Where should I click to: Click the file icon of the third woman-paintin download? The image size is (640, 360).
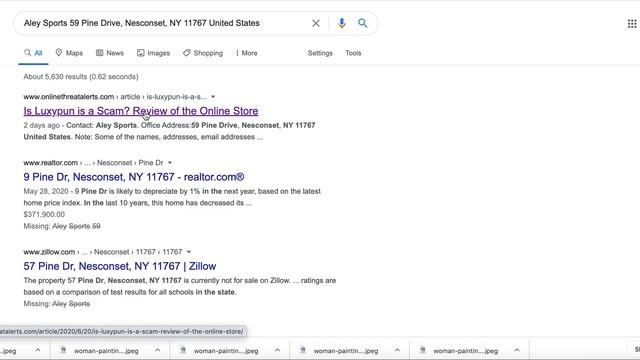pyautogui.click(x=303, y=350)
